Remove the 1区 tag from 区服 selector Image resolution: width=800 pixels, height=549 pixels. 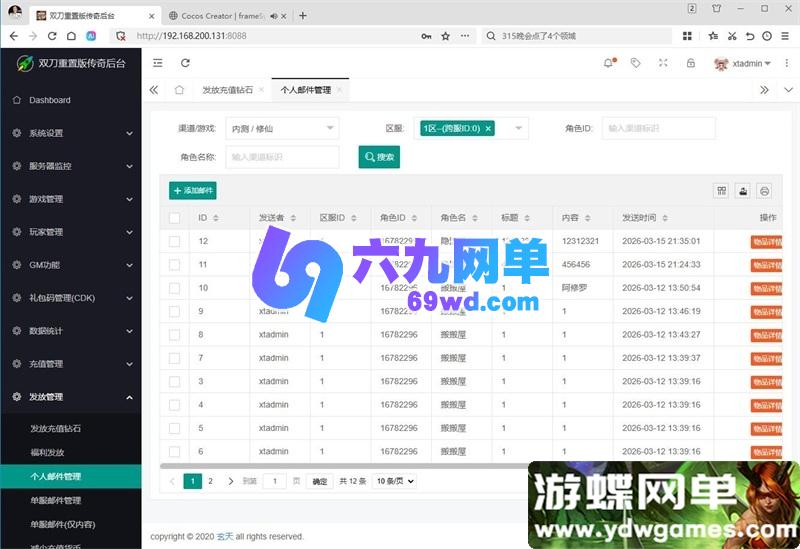[x=488, y=129]
